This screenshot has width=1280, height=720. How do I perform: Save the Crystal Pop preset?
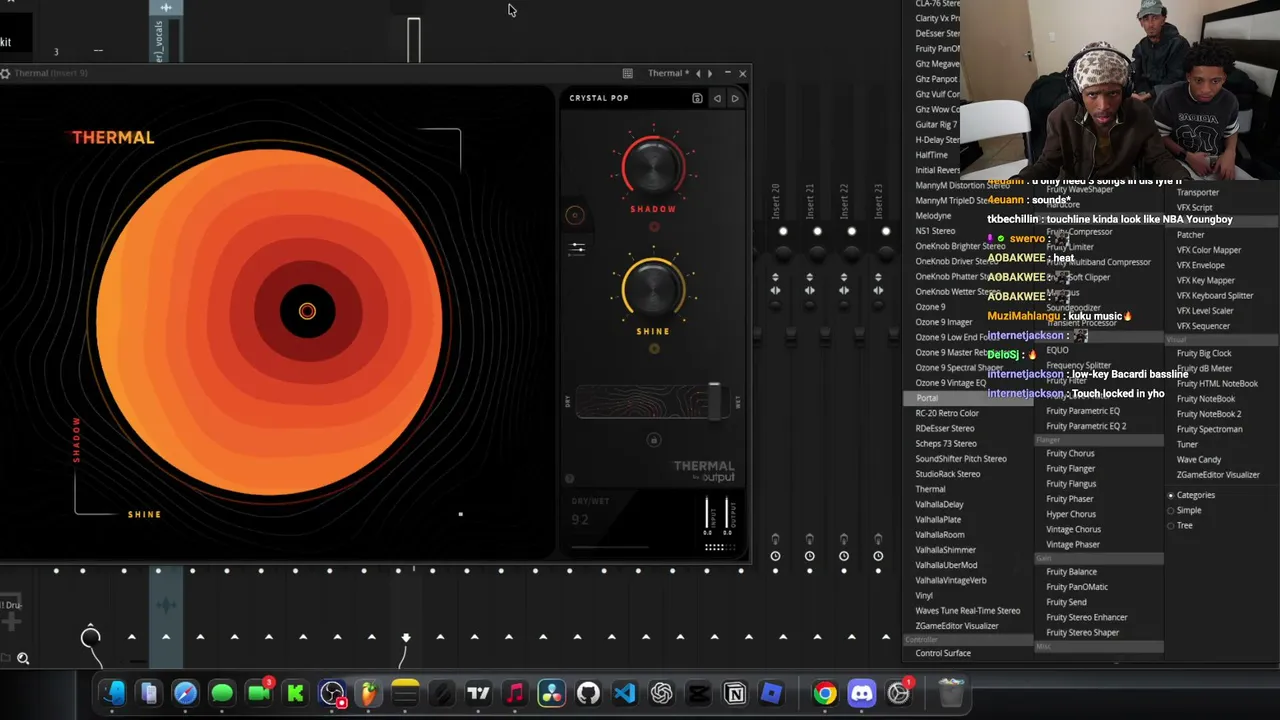click(x=697, y=98)
